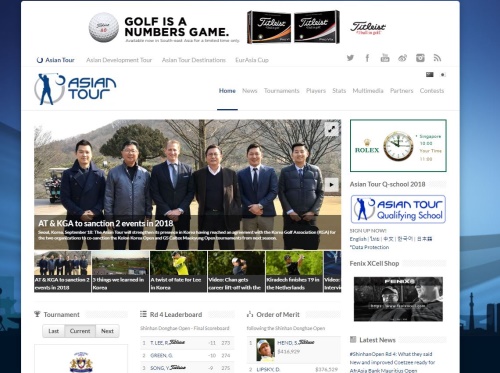
Task: Open the Stats menu
Action: (339, 91)
